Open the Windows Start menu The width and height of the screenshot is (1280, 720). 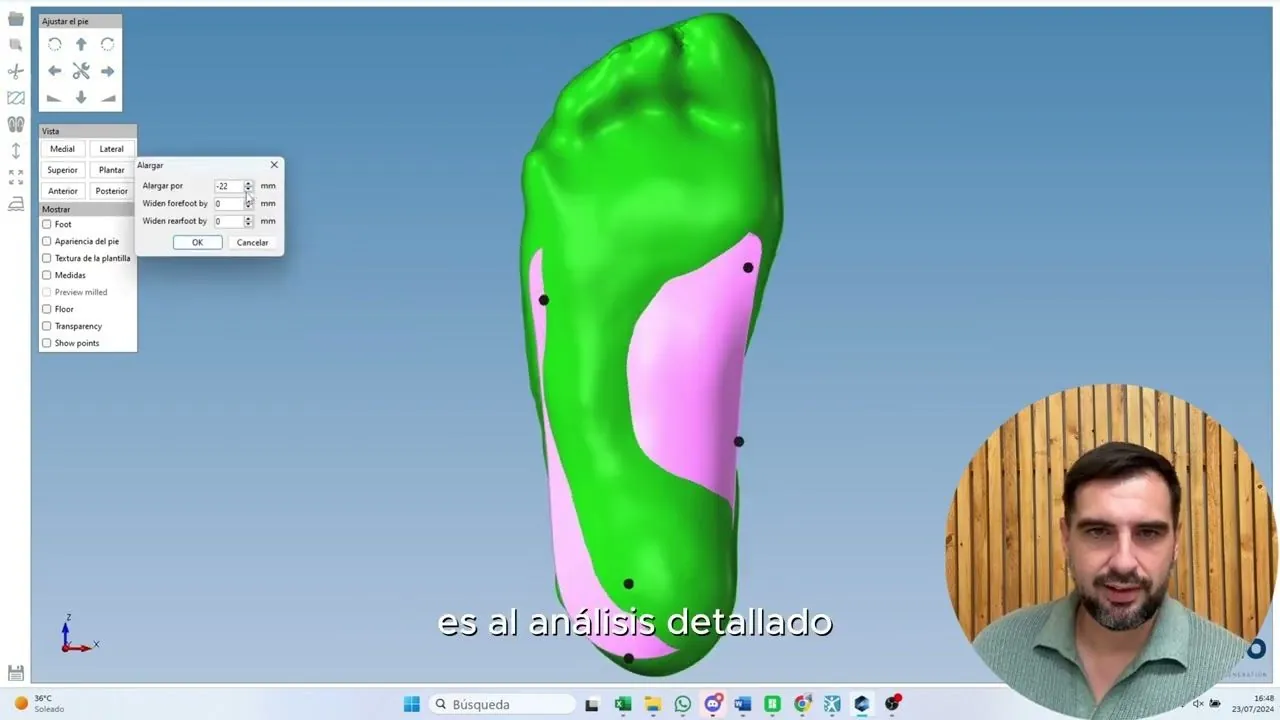pyautogui.click(x=411, y=704)
